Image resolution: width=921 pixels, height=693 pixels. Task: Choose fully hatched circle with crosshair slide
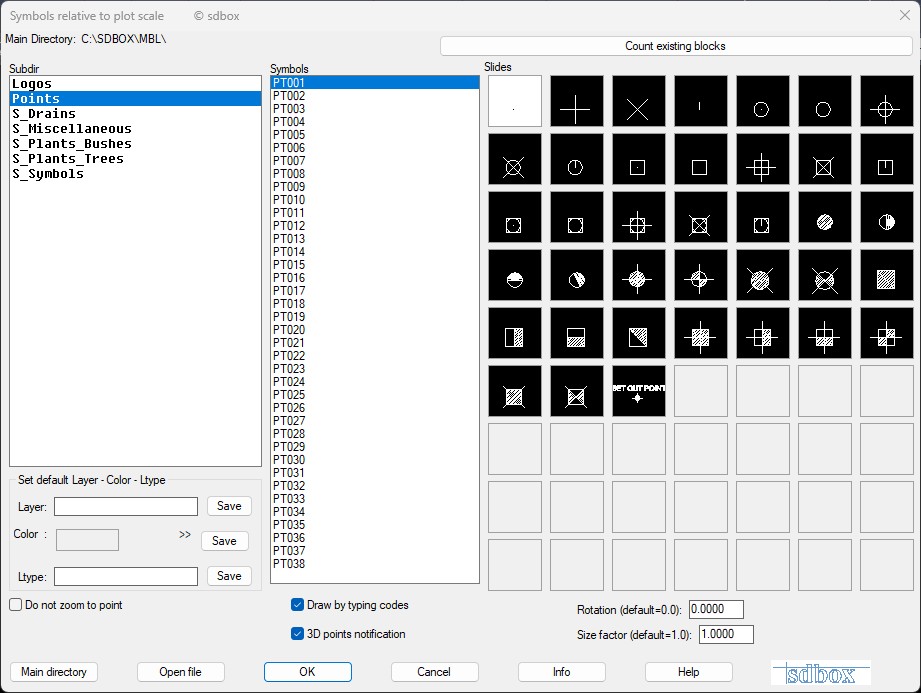639,275
